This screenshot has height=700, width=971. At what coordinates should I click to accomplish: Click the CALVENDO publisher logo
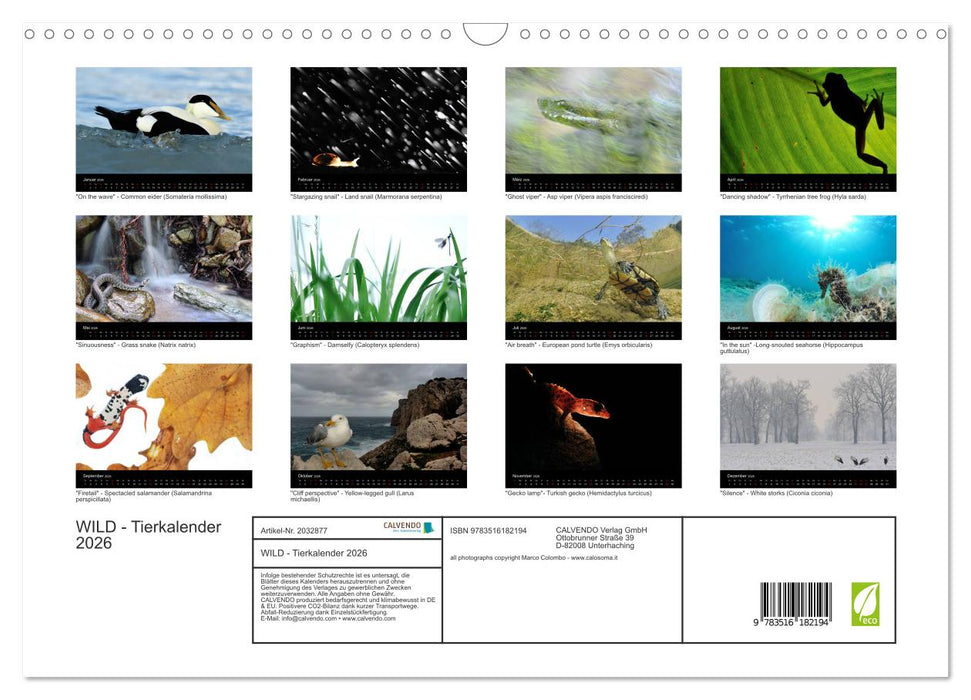point(401,527)
